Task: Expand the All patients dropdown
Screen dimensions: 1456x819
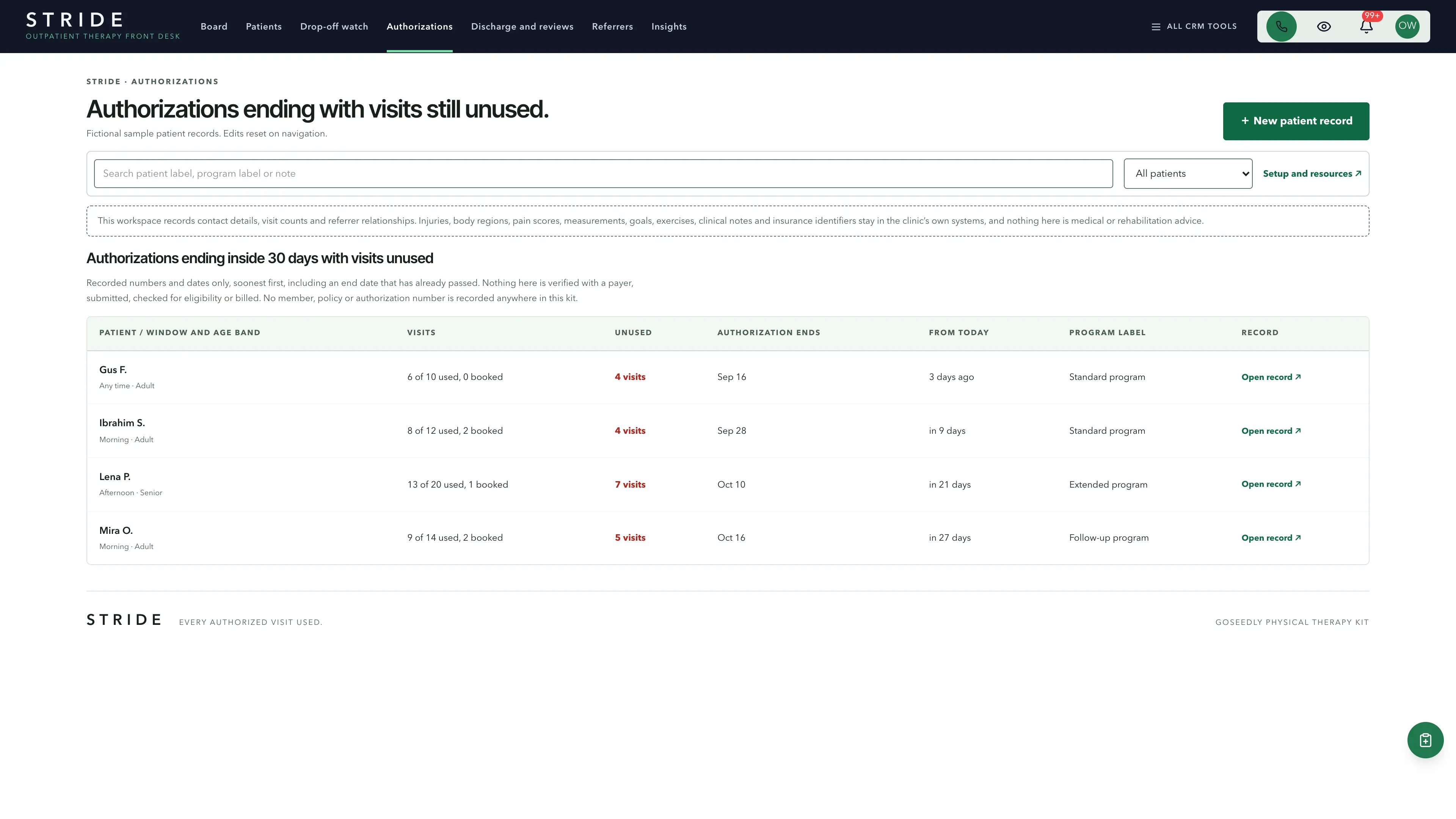Action: click(x=1188, y=174)
